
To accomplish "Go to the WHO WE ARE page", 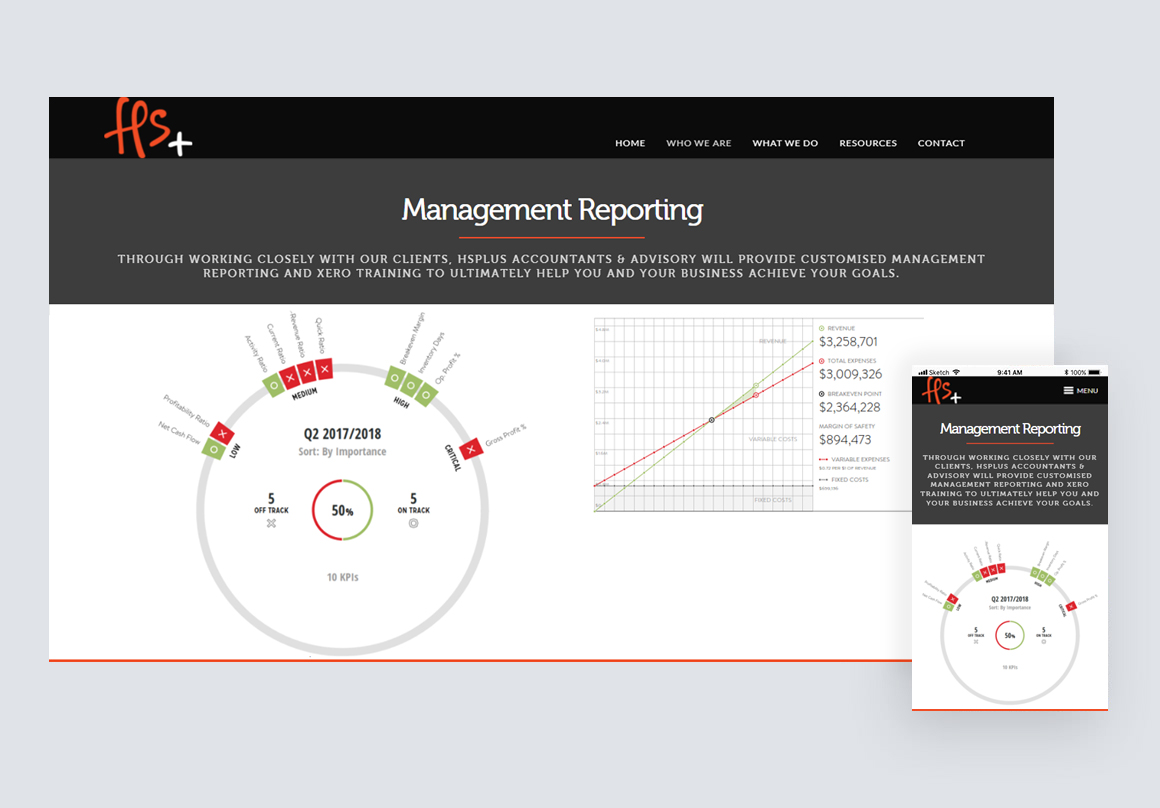I will coord(699,143).
